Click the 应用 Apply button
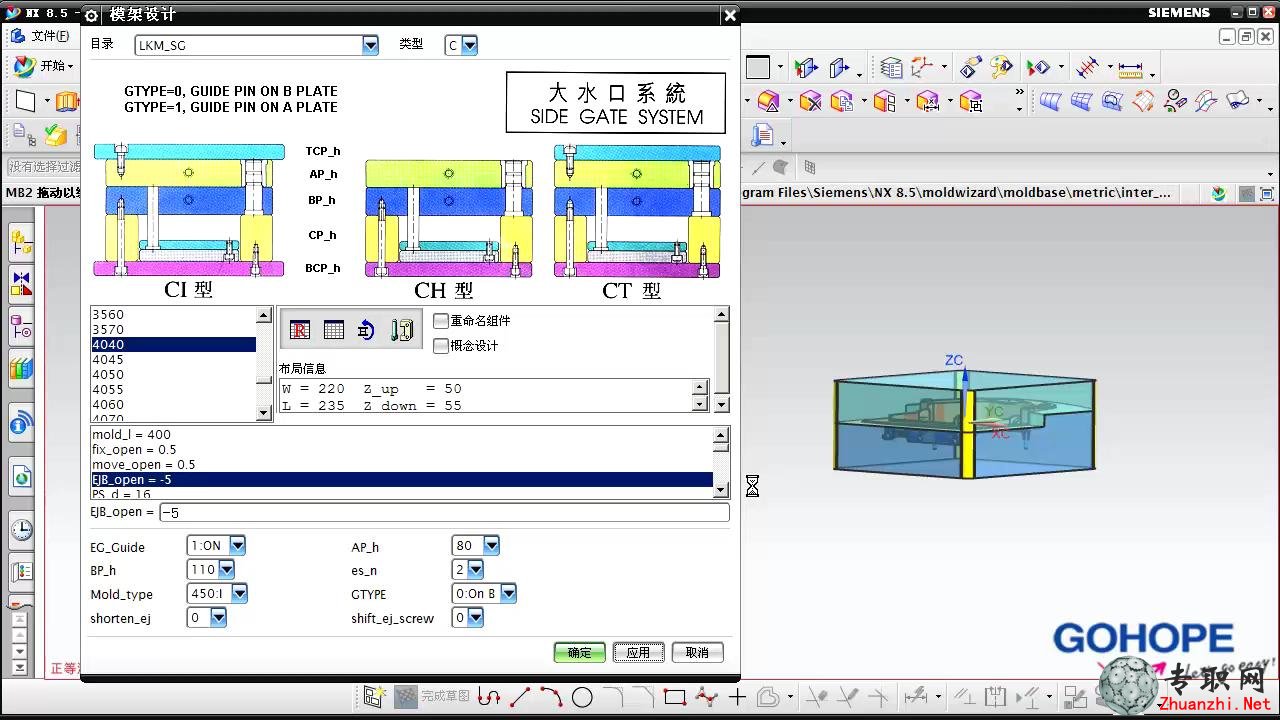This screenshot has width=1280, height=720. [x=638, y=652]
